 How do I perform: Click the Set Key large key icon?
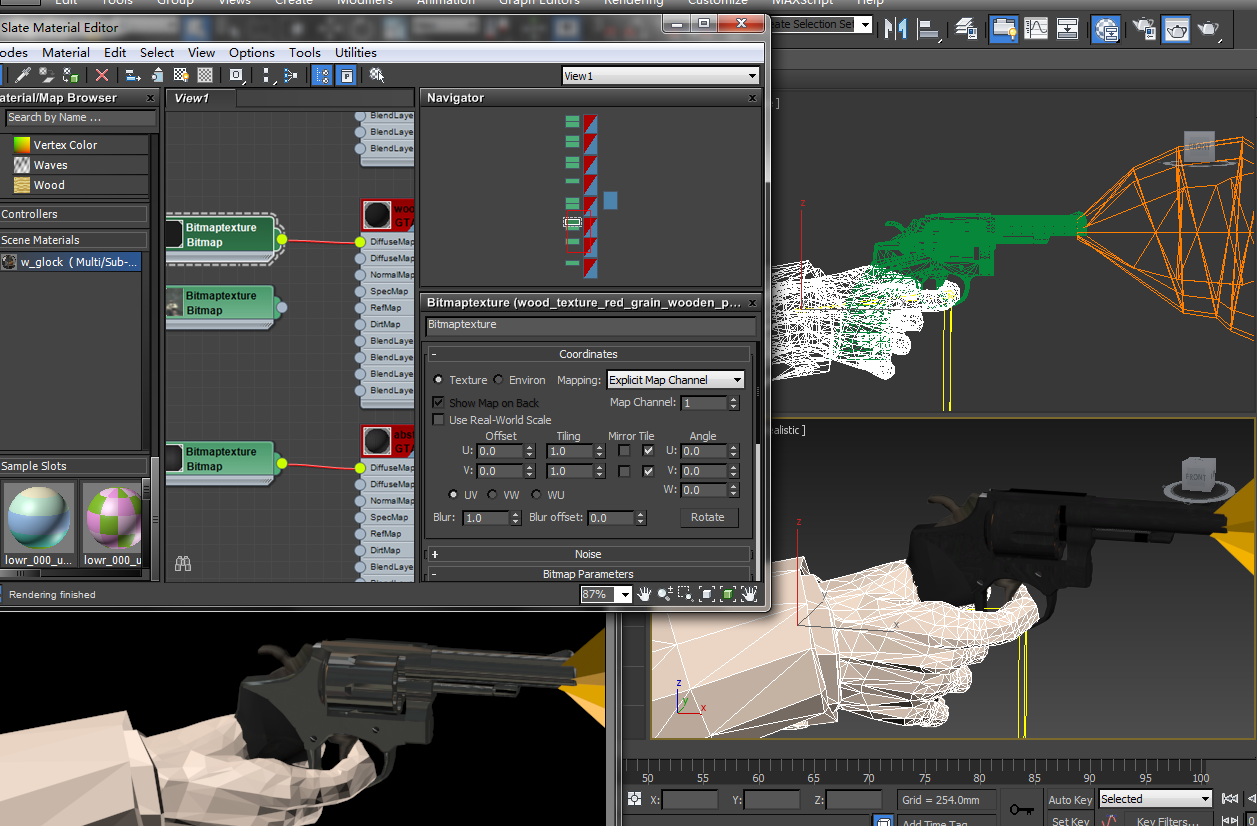click(1021, 808)
